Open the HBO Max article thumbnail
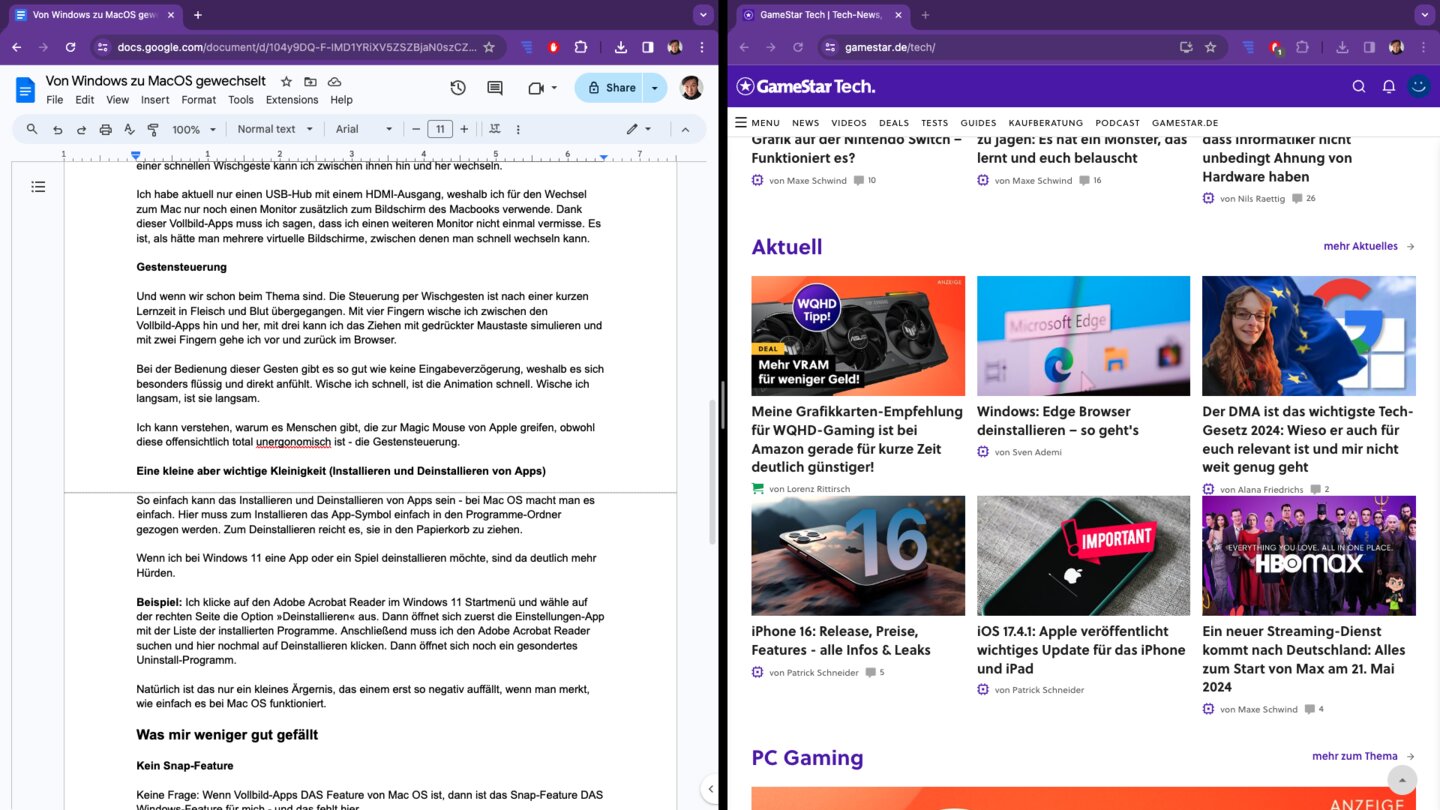 pos(1308,555)
